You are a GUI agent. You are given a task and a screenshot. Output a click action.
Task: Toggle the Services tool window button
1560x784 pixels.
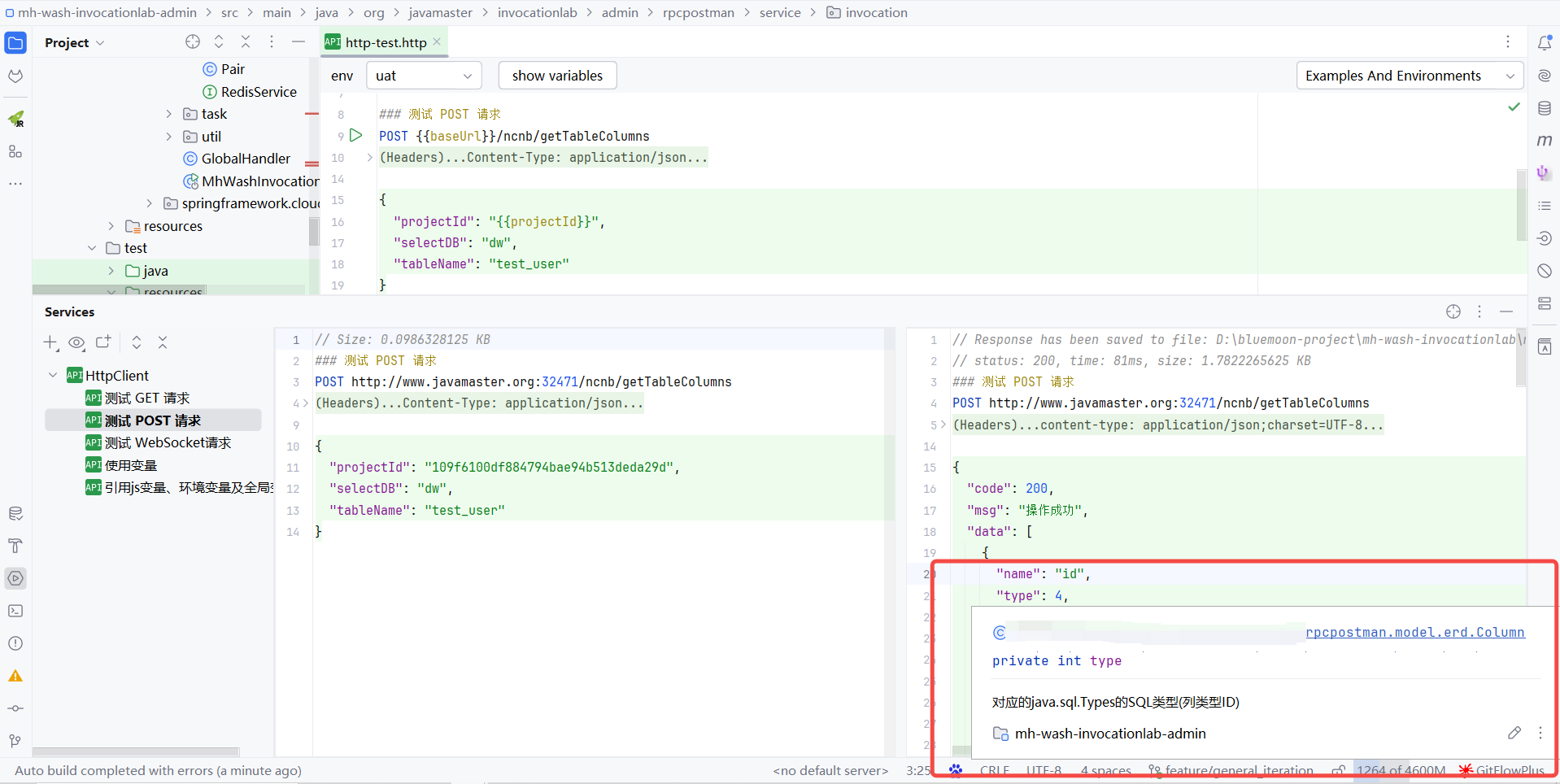tap(15, 578)
